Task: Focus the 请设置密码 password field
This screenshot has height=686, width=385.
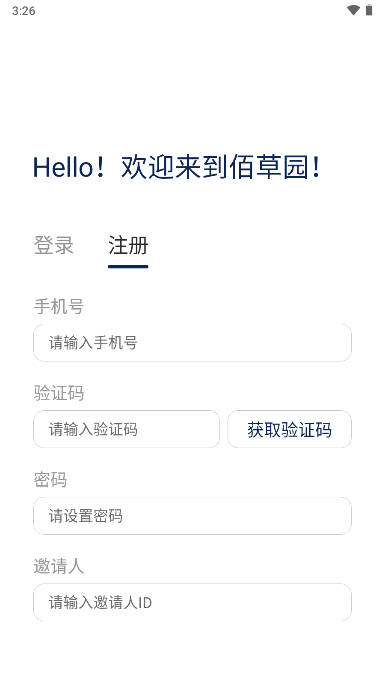Action: click(192, 515)
